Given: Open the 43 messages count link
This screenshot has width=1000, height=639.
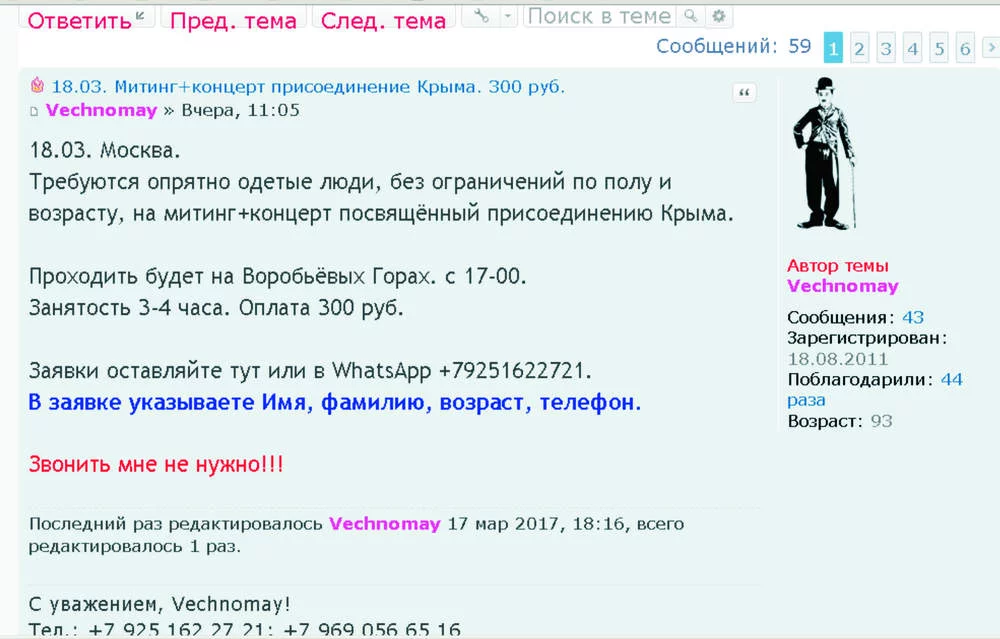Looking at the screenshot, I should [x=913, y=317].
